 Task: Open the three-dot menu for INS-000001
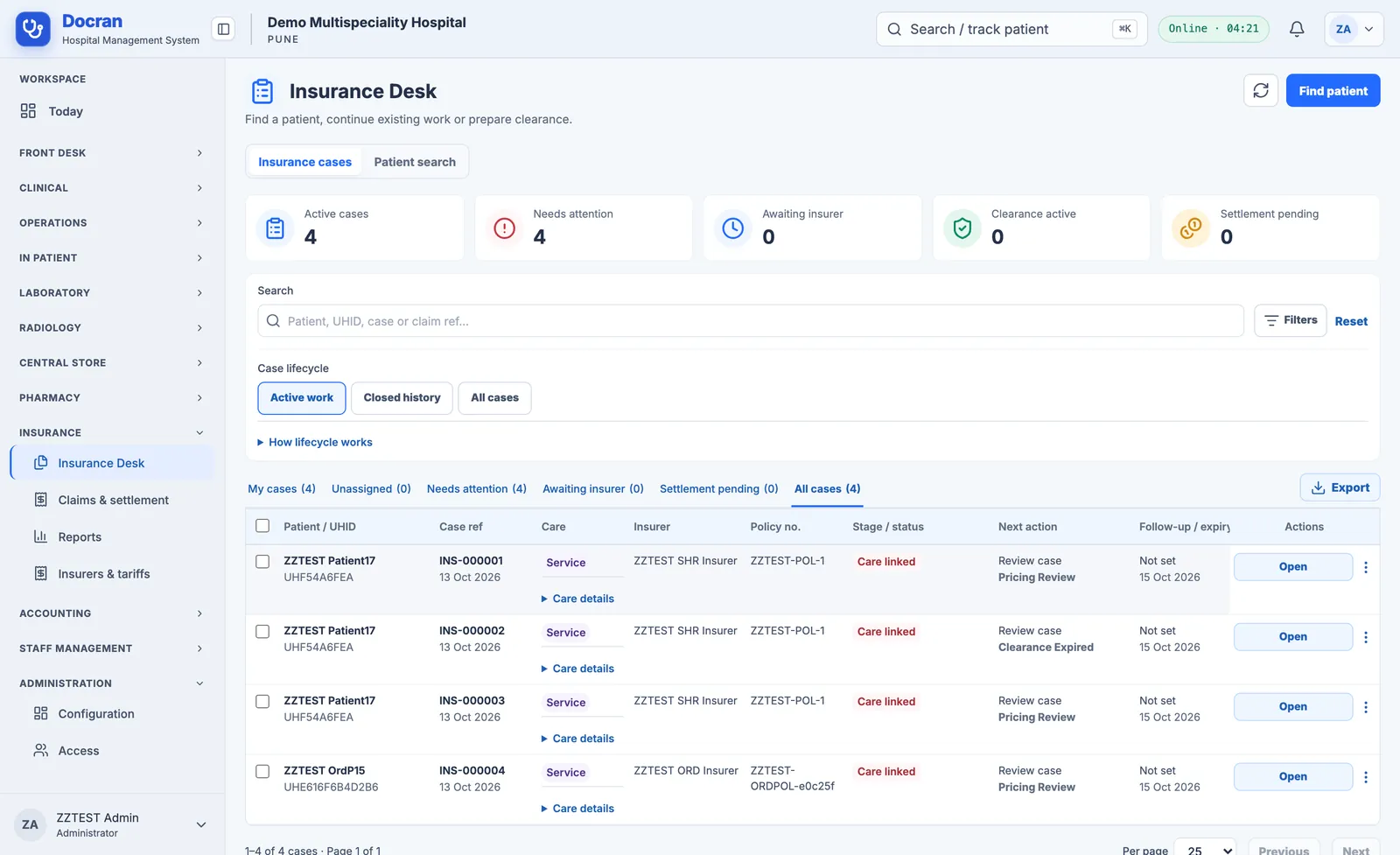click(x=1366, y=567)
